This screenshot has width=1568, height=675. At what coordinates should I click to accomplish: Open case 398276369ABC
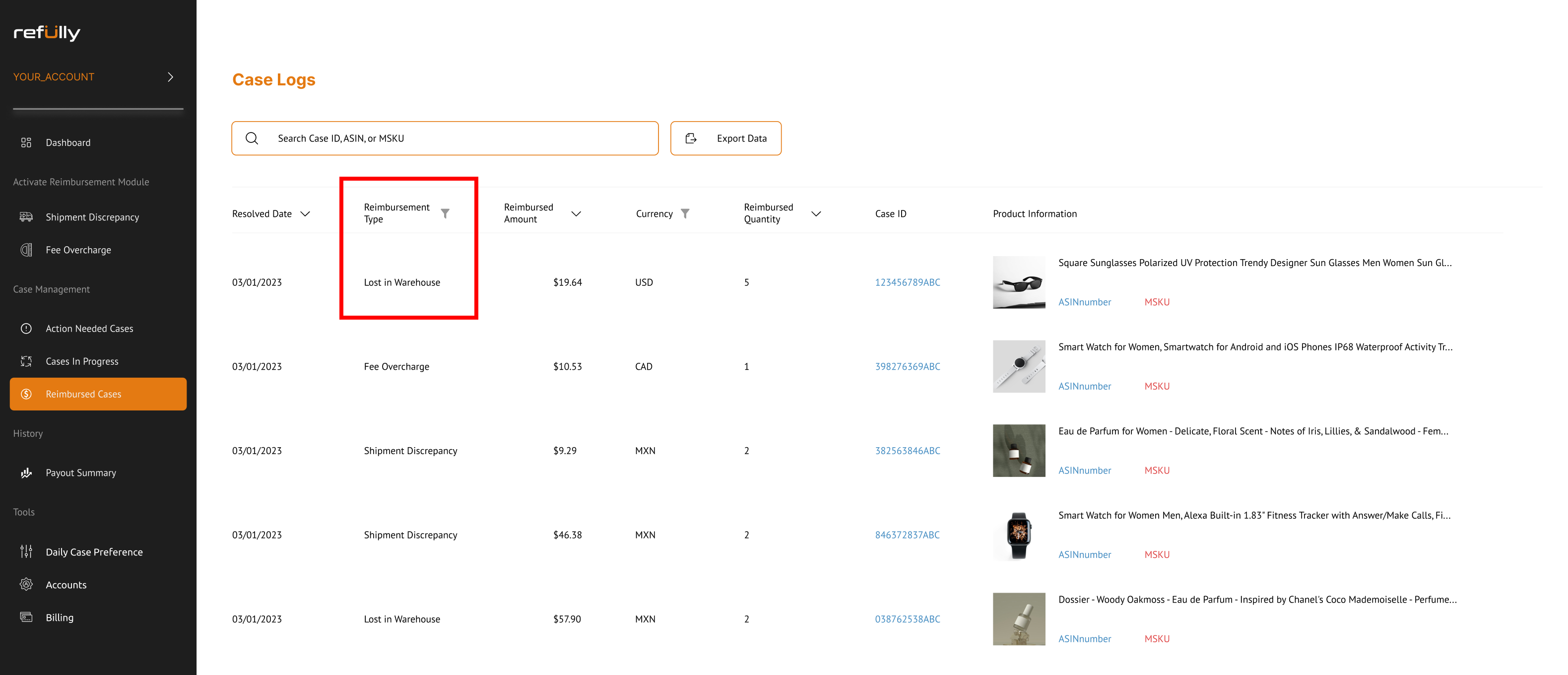click(908, 366)
